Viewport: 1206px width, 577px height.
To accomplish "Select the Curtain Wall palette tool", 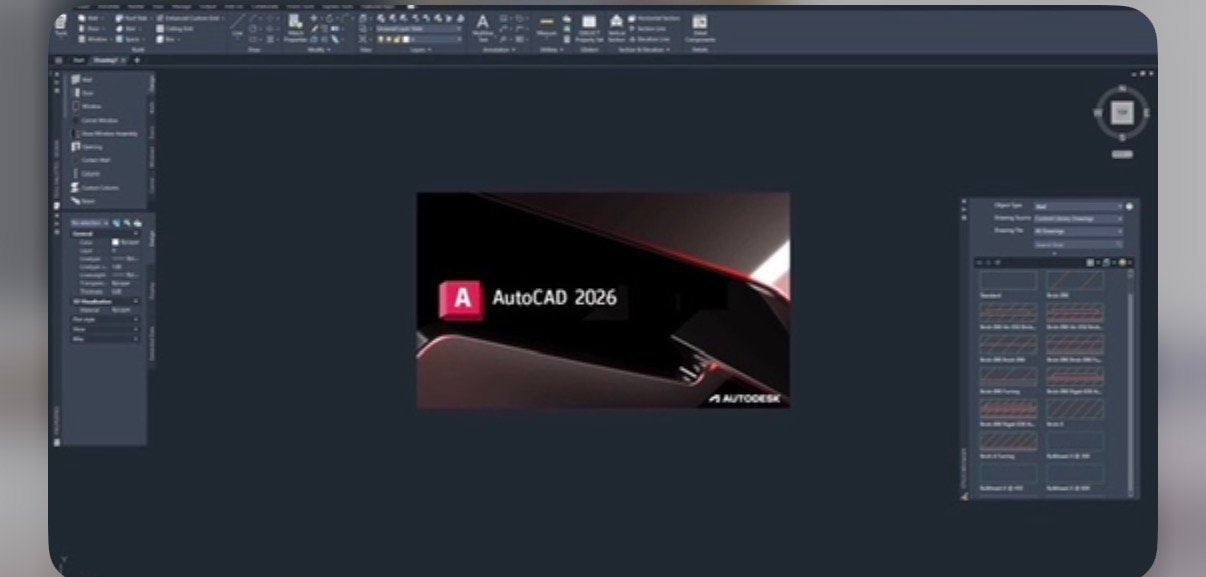I will click(92, 160).
